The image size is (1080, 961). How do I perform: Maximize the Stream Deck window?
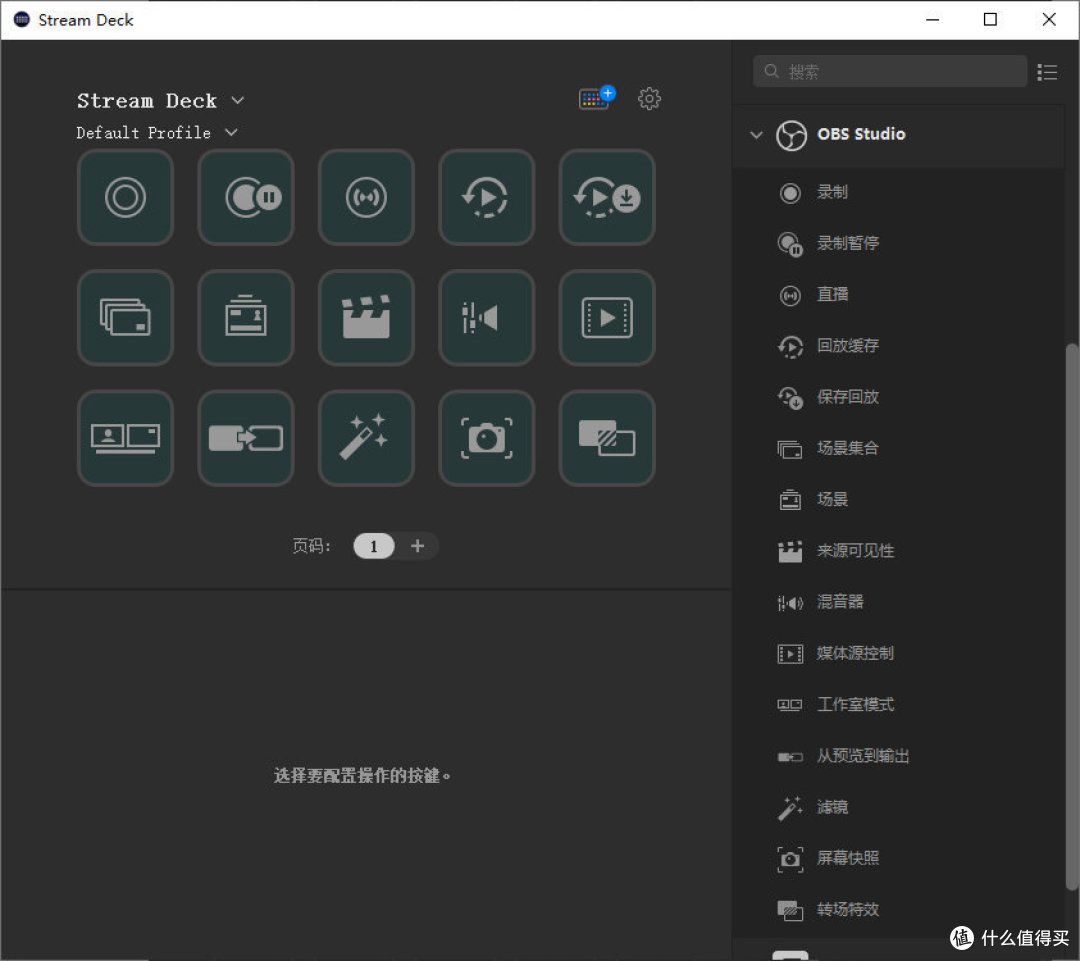pyautogui.click(x=990, y=19)
